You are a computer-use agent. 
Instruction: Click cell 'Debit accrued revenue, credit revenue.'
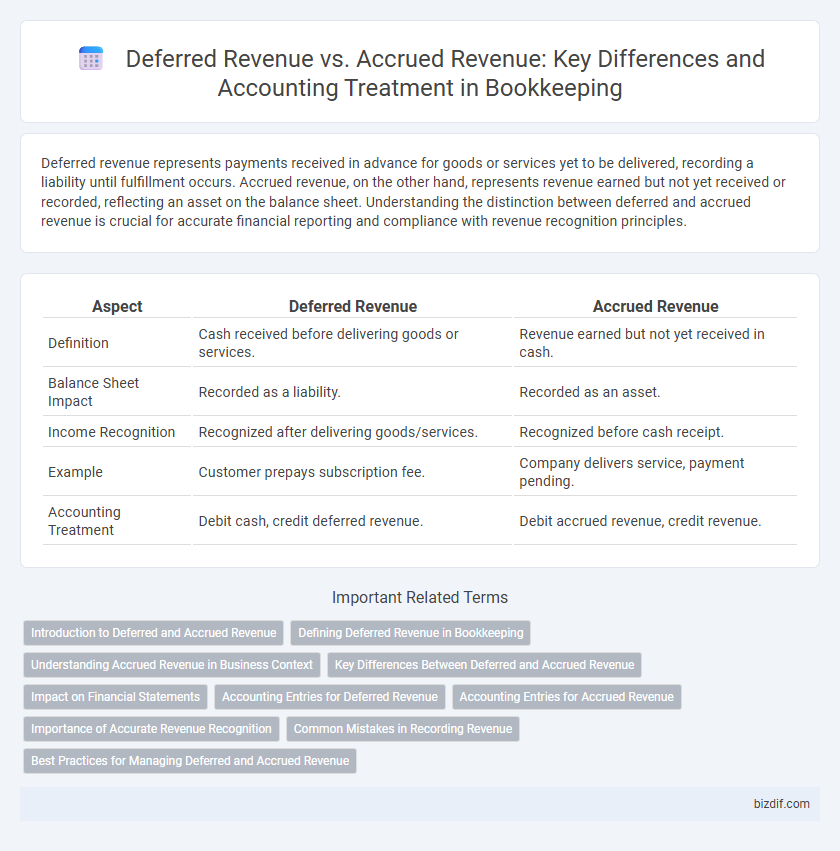pos(656,521)
